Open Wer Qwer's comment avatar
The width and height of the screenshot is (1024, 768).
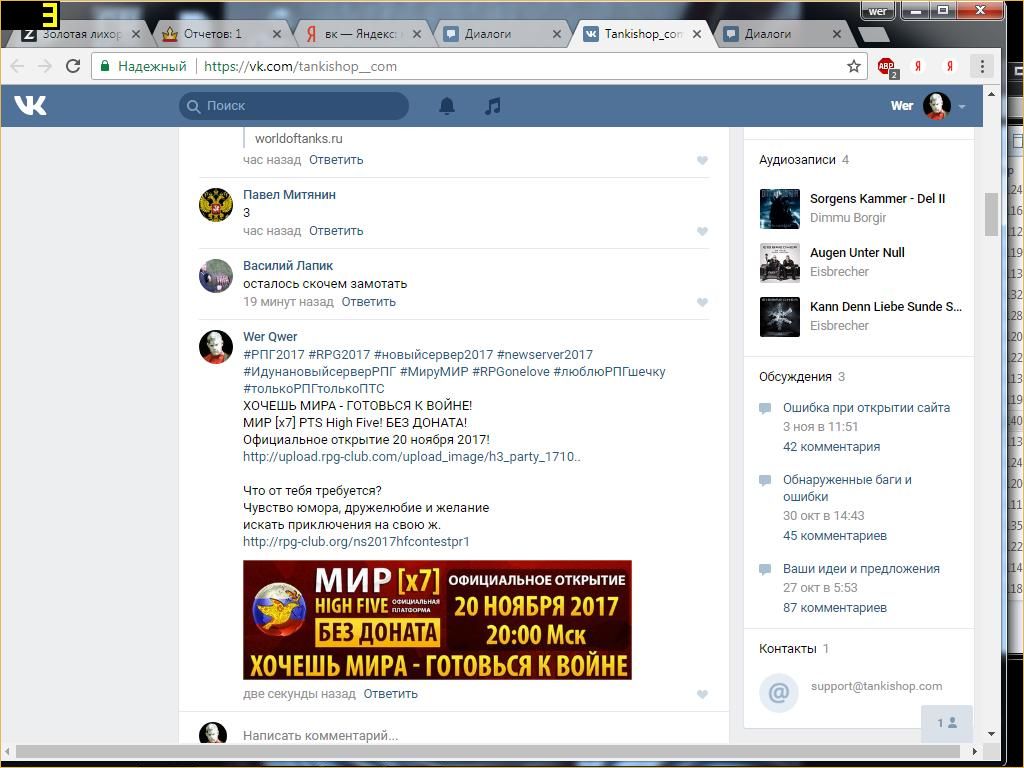point(216,347)
